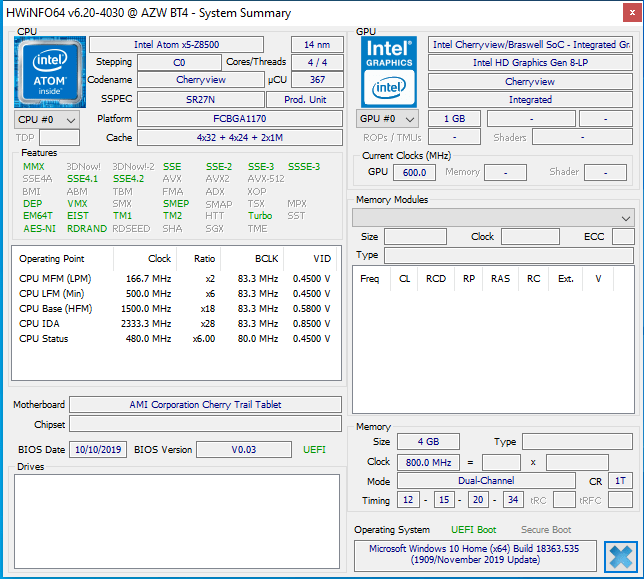The height and width of the screenshot is (579, 644).
Task: Click the memory module Type field
Action: coord(509,255)
